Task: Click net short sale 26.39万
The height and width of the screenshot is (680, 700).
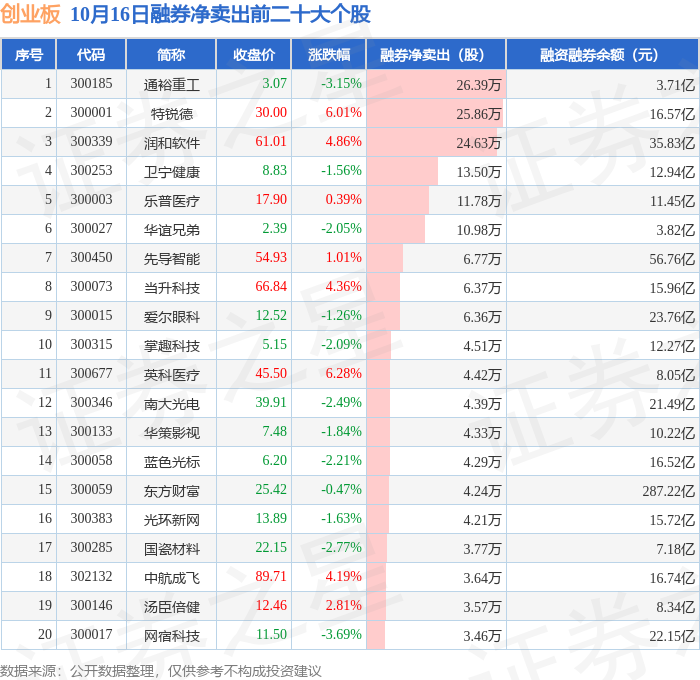Action: click(479, 85)
